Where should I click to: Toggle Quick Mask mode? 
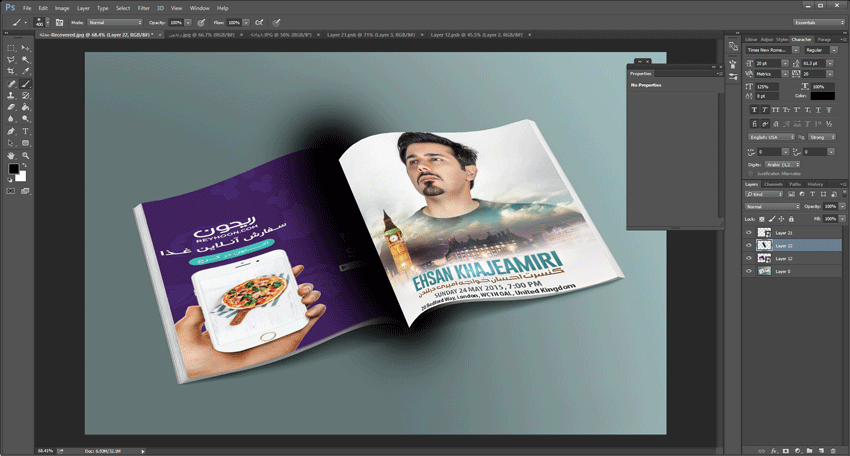tap(11, 191)
